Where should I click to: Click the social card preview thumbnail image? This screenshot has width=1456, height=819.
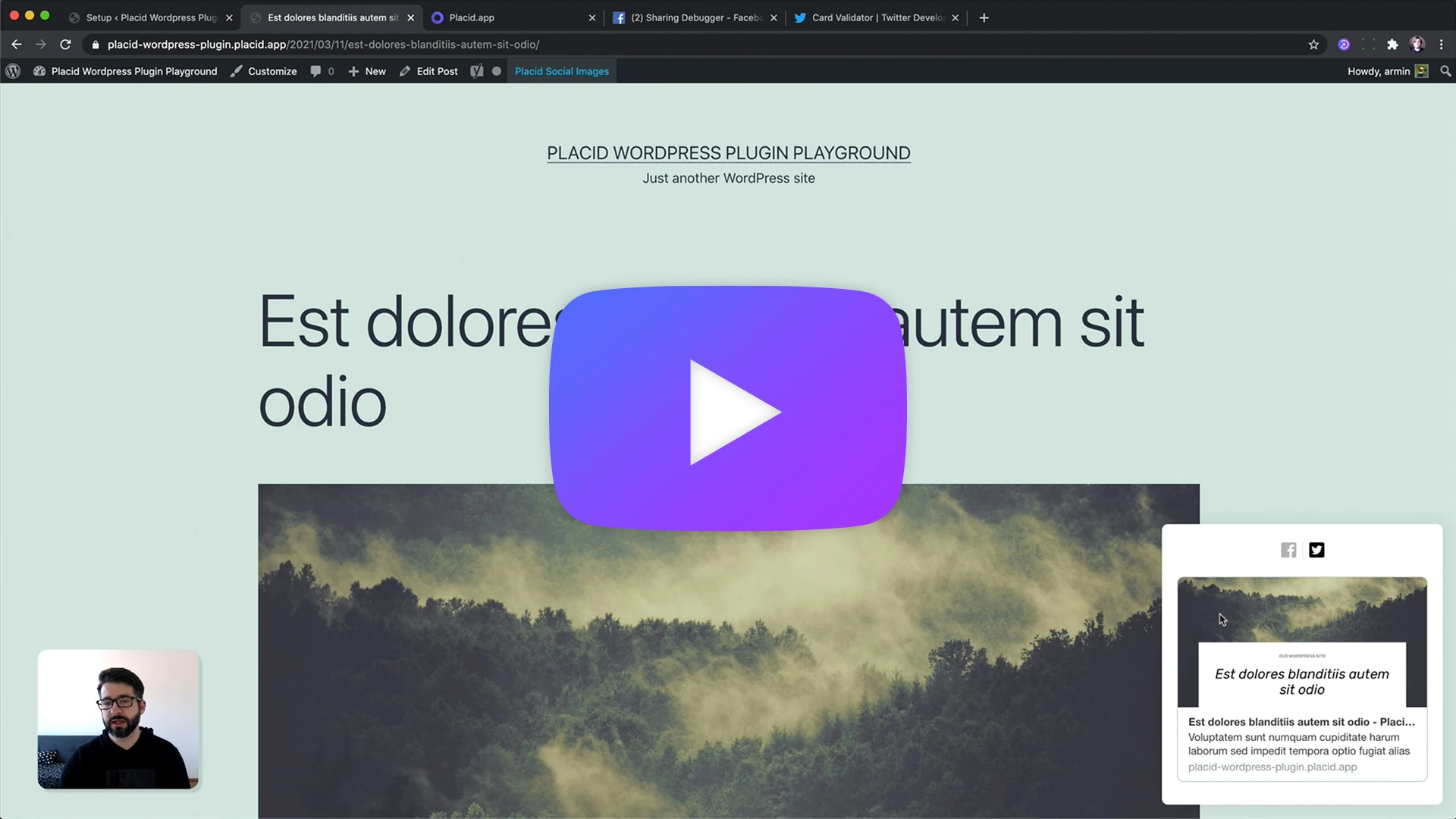tap(1302, 642)
